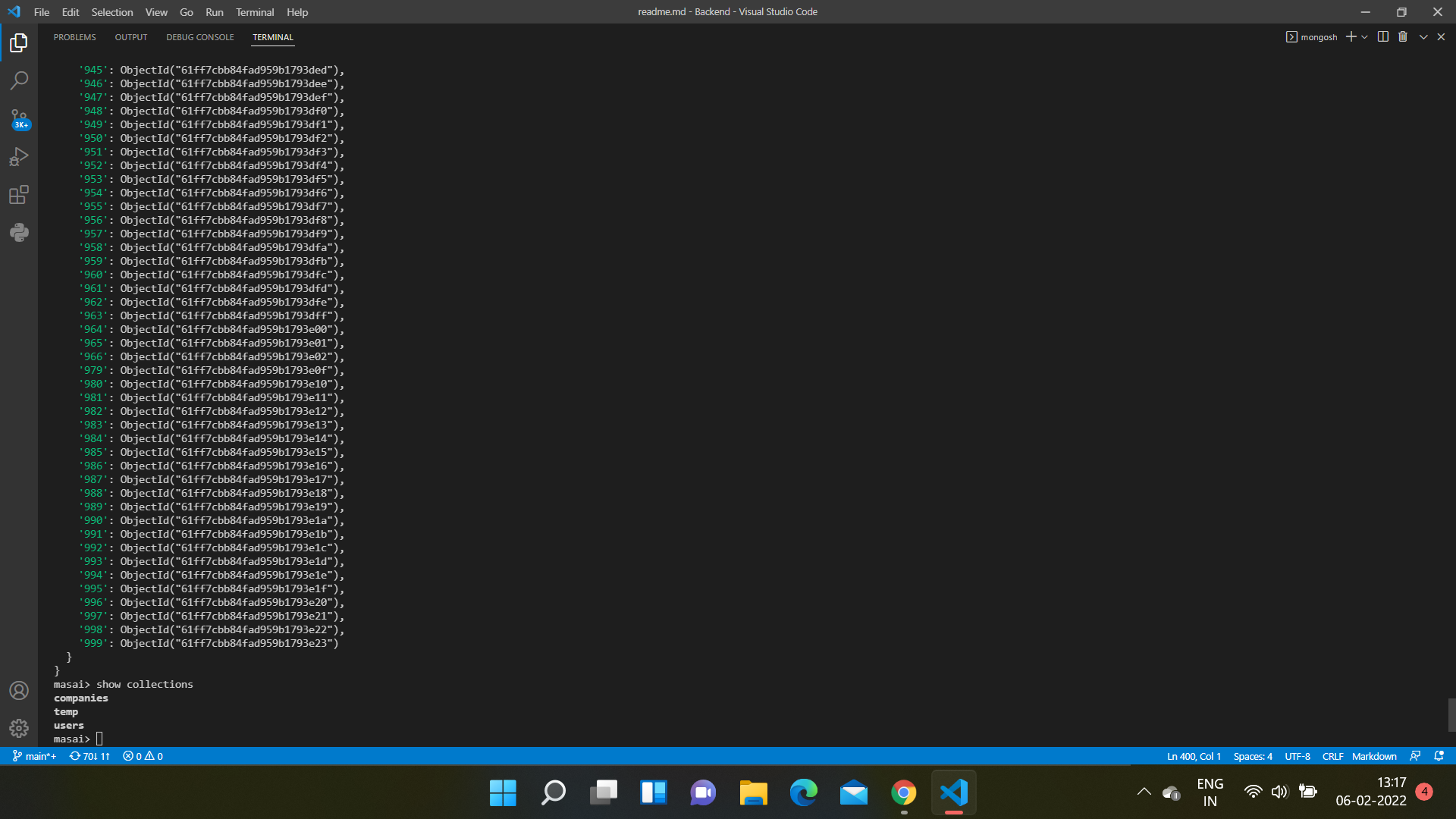1456x819 pixels.
Task: Open the Terminal menu in menu bar
Action: (255, 12)
